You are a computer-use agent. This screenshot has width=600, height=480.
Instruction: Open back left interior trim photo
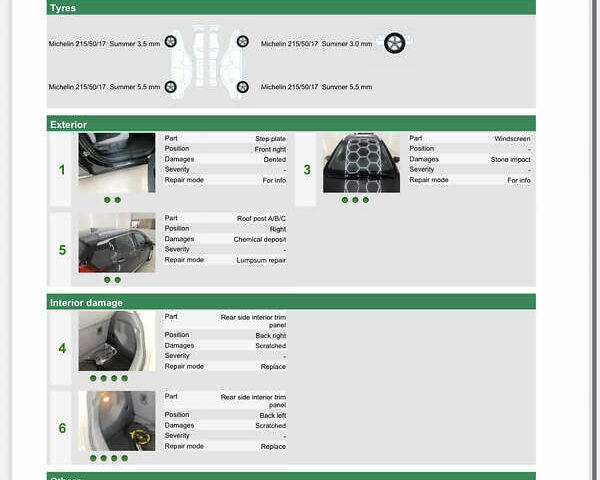point(117,421)
